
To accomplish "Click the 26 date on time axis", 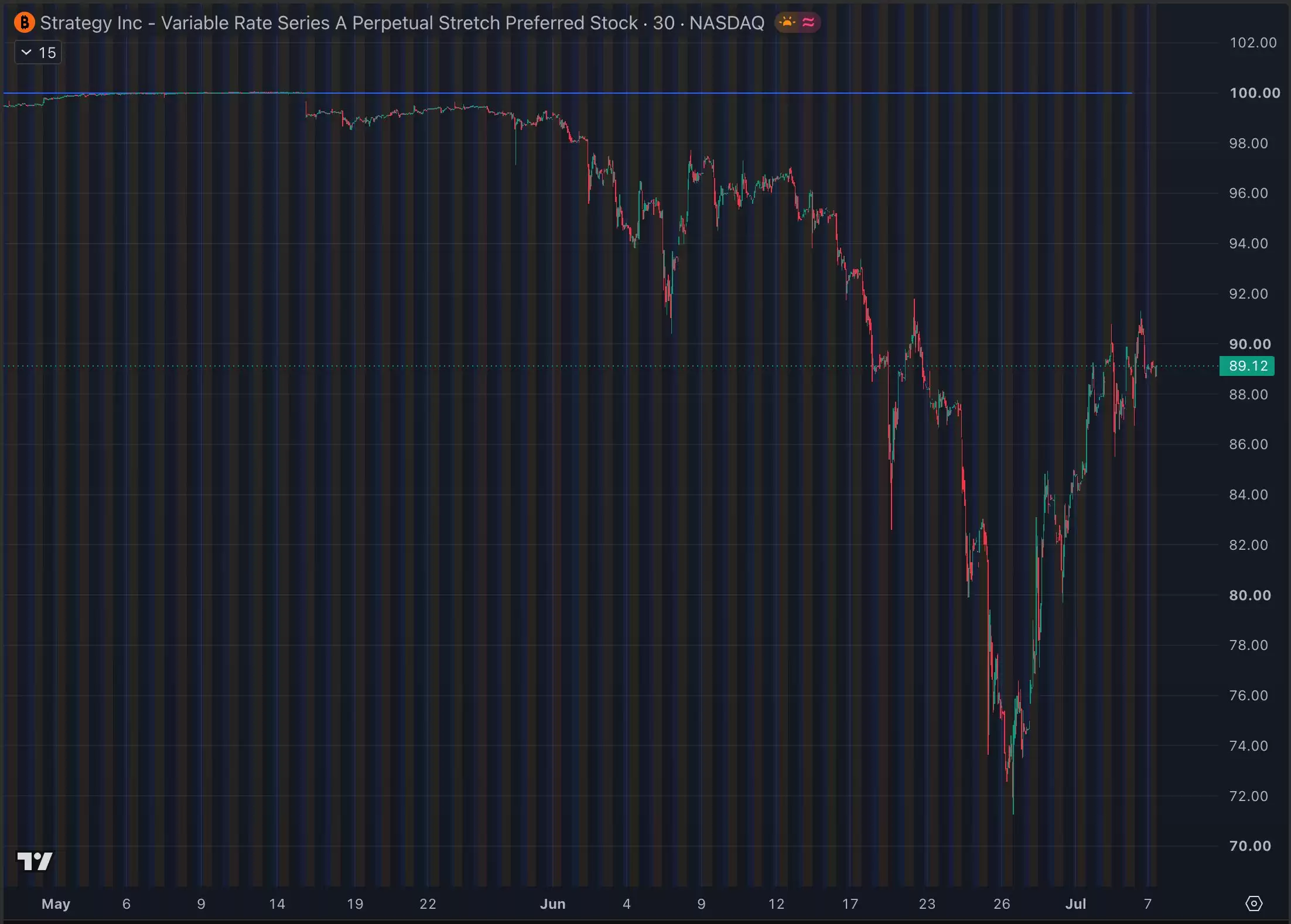I will [x=1002, y=904].
